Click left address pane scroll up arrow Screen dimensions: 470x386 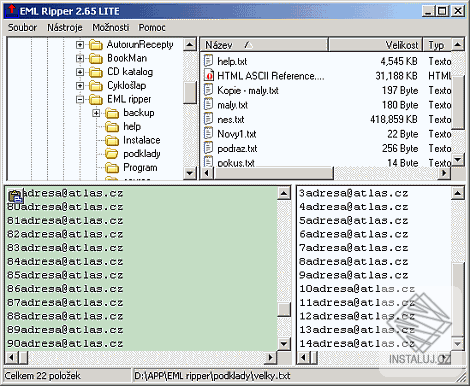pyautogui.click(x=284, y=193)
